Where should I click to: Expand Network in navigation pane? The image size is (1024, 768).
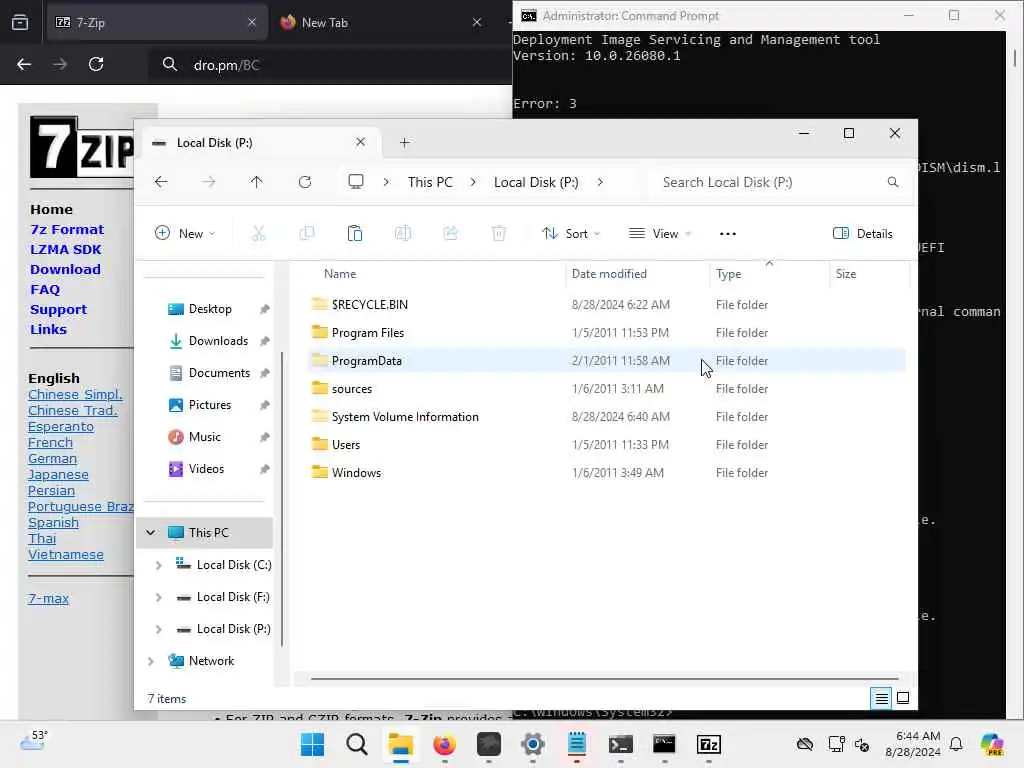(x=151, y=661)
